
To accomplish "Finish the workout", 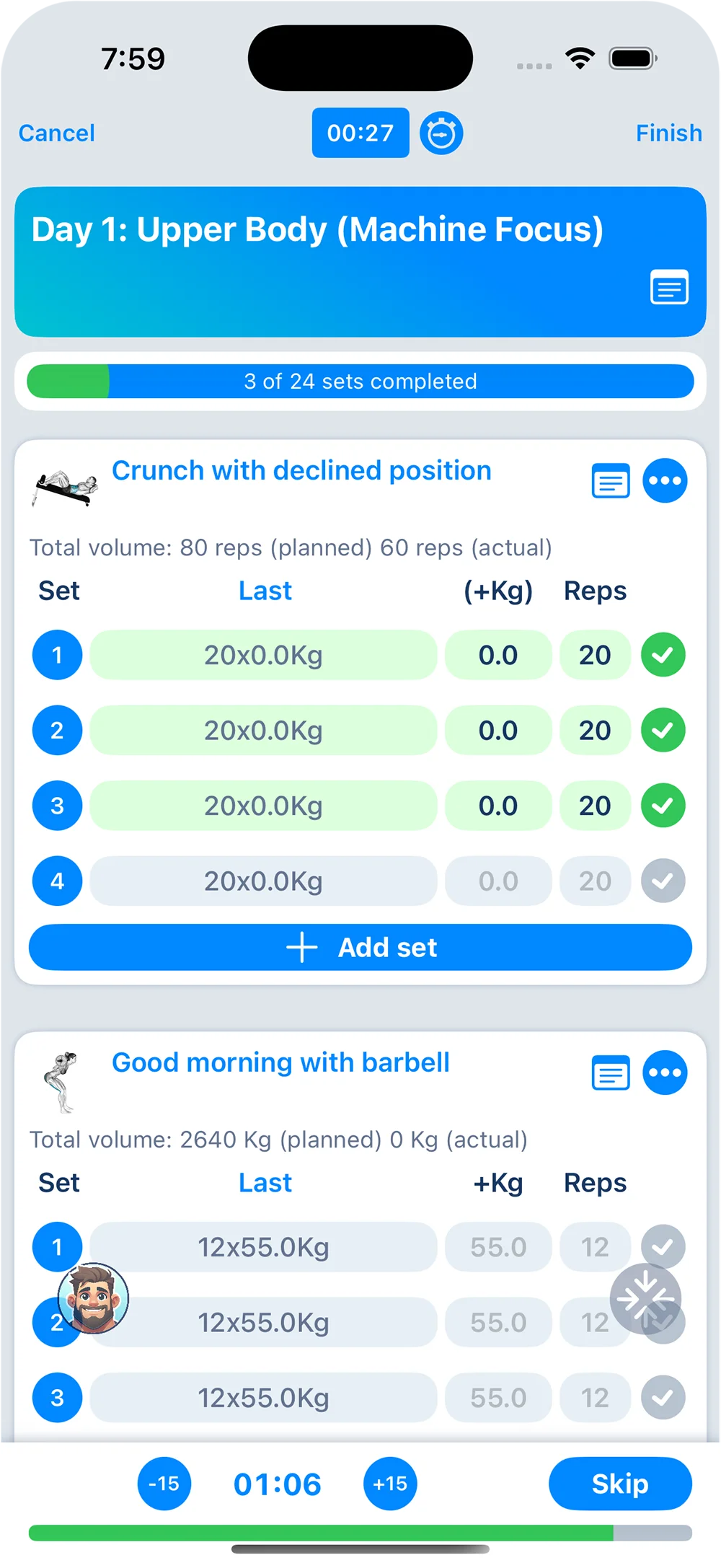I will point(668,133).
